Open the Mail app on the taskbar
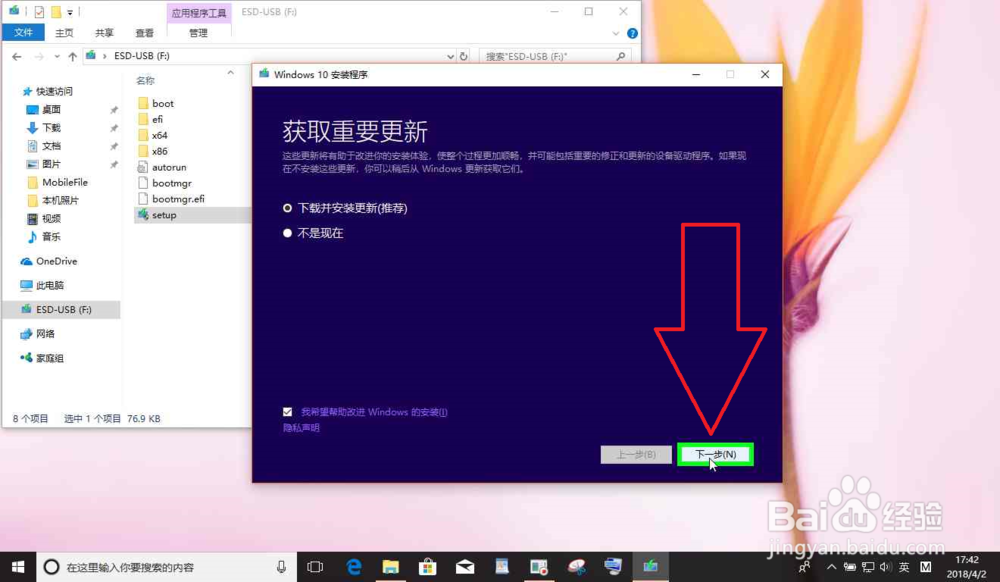Image resolution: width=1000 pixels, height=582 pixels. (x=464, y=566)
